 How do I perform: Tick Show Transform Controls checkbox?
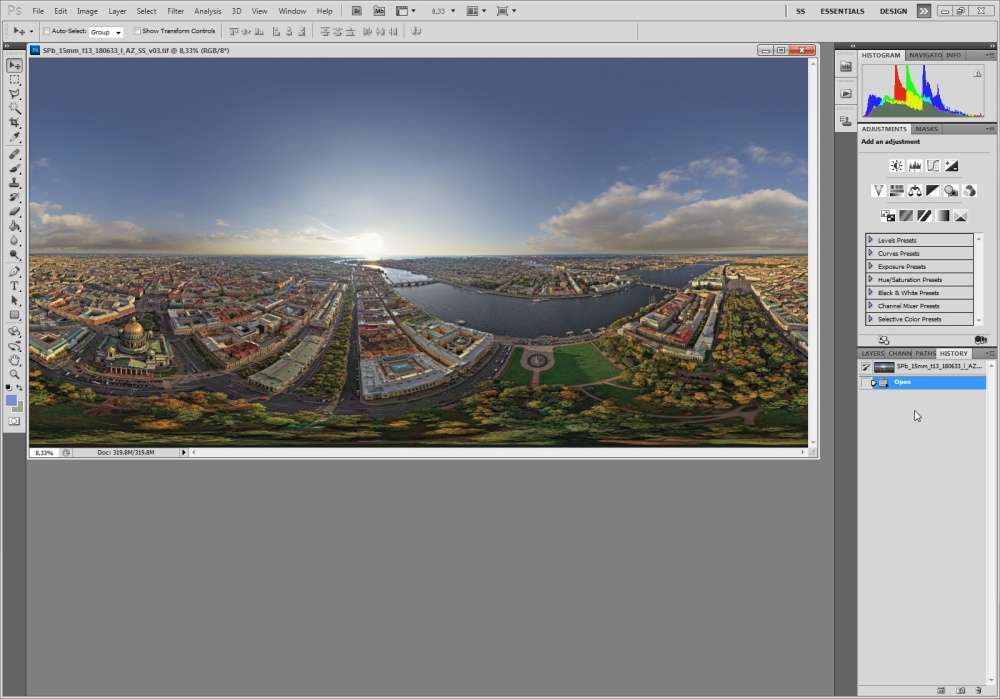pyautogui.click(x=137, y=31)
